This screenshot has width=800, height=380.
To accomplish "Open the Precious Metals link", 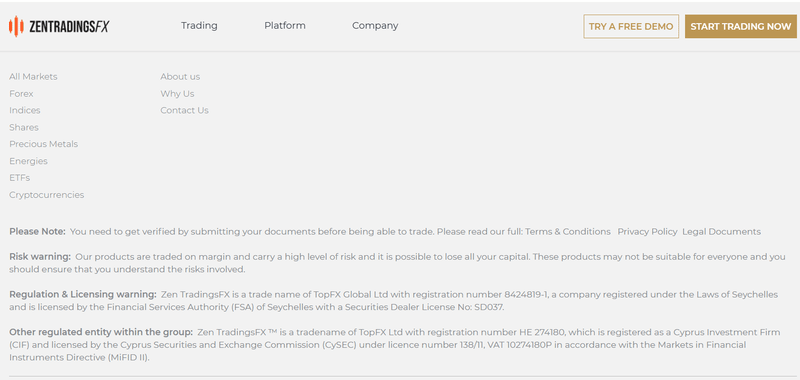I will point(43,144).
